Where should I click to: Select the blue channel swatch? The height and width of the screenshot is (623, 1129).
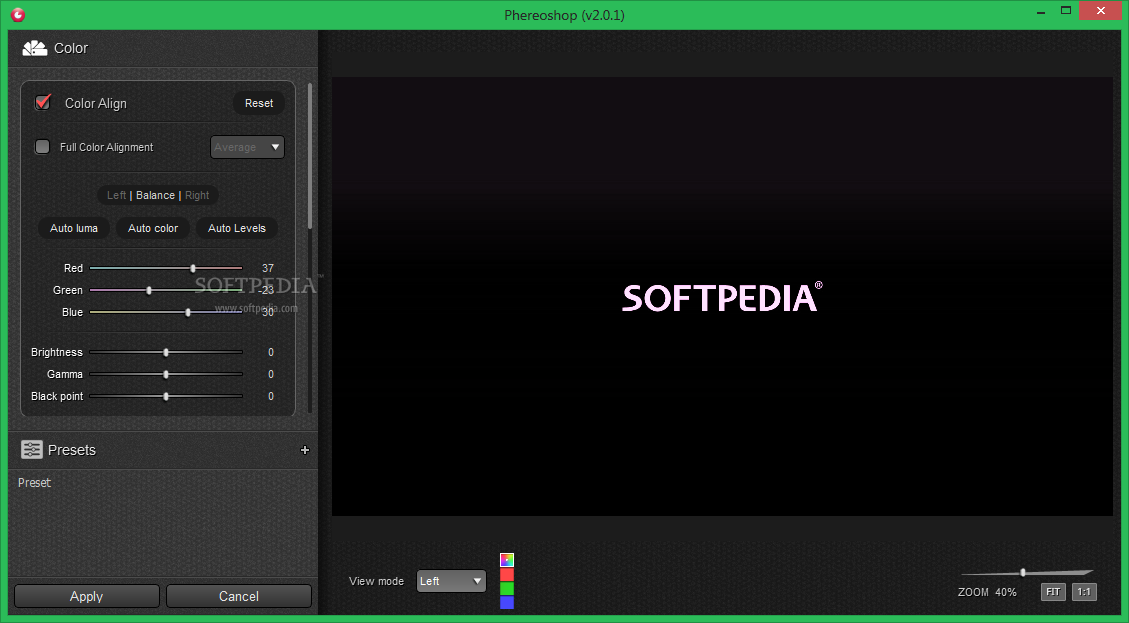(x=507, y=602)
